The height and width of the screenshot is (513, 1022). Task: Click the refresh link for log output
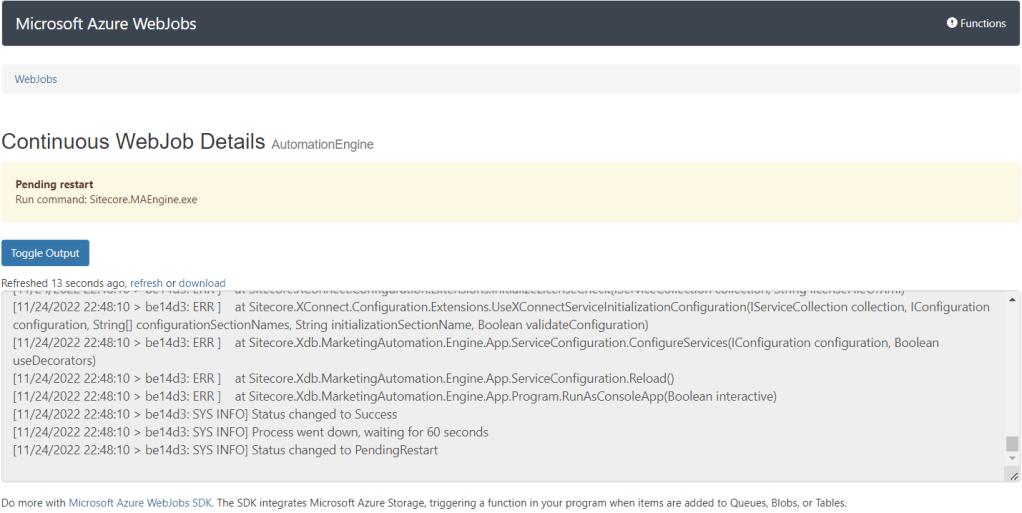click(x=146, y=283)
